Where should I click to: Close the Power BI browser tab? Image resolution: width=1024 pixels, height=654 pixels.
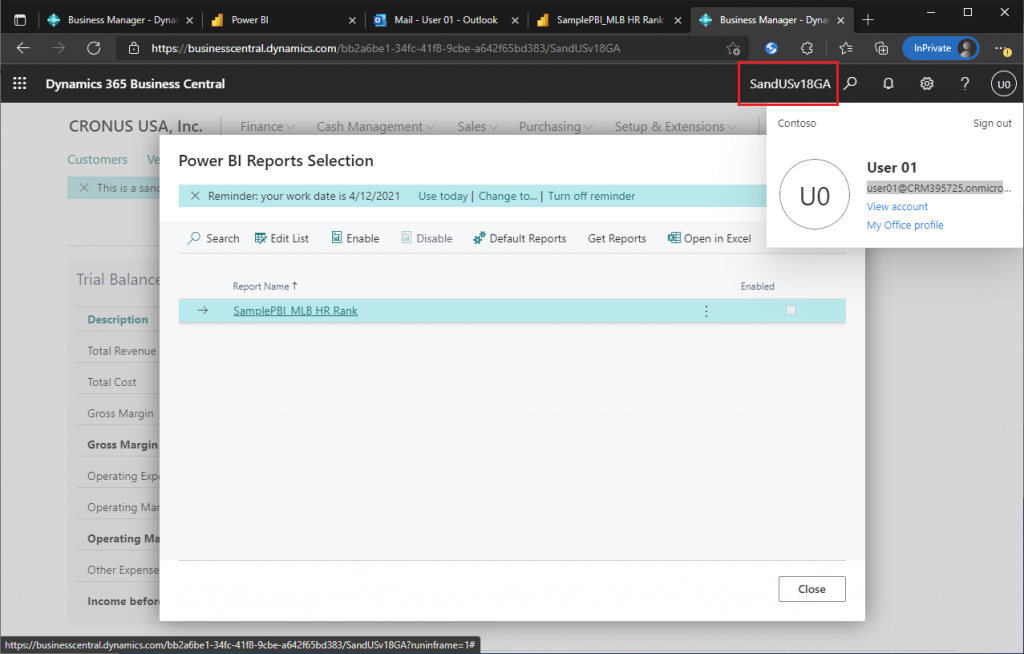pyautogui.click(x=352, y=20)
